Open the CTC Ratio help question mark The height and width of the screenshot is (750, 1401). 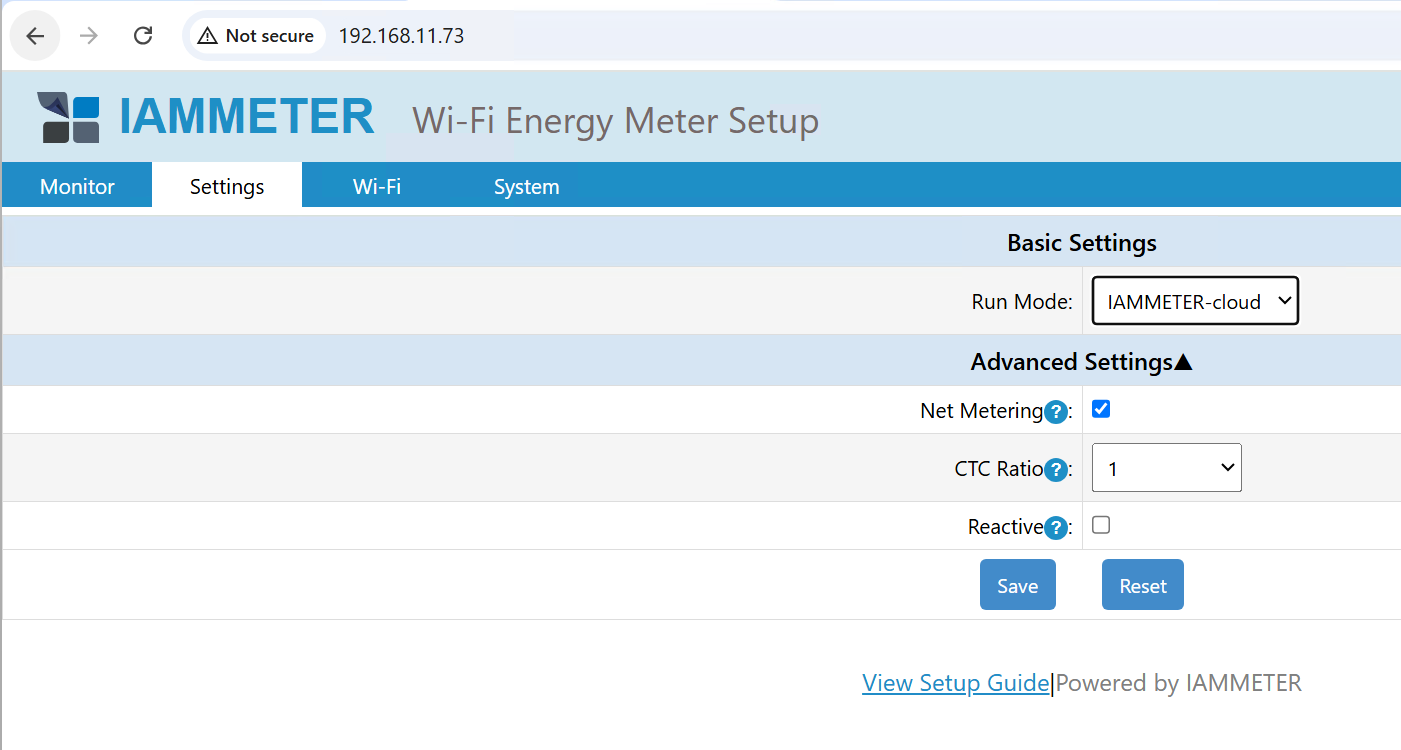[x=1055, y=470]
